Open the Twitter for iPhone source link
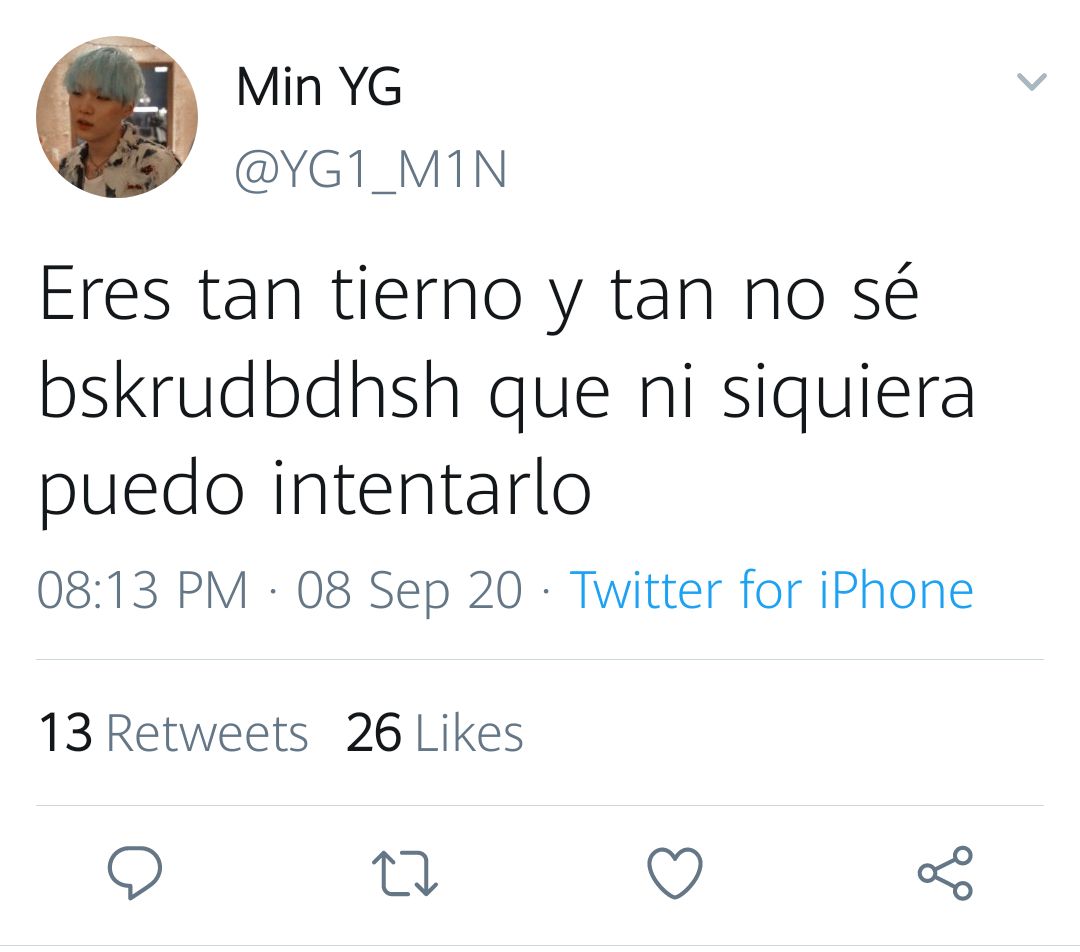Viewport: 1080px width, 952px height. click(x=771, y=591)
